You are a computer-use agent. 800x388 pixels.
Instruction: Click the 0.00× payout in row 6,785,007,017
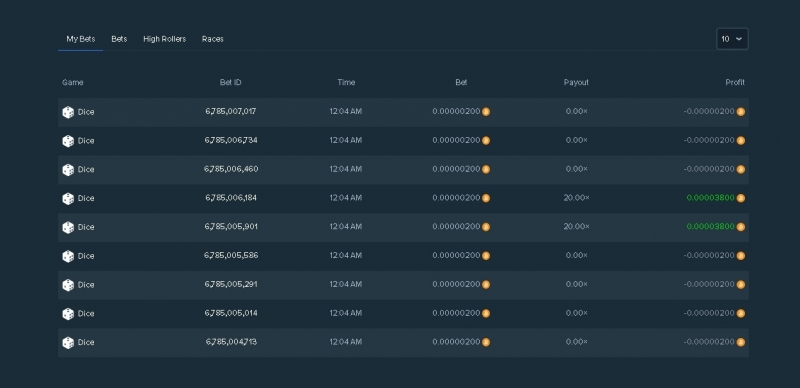click(x=577, y=111)
